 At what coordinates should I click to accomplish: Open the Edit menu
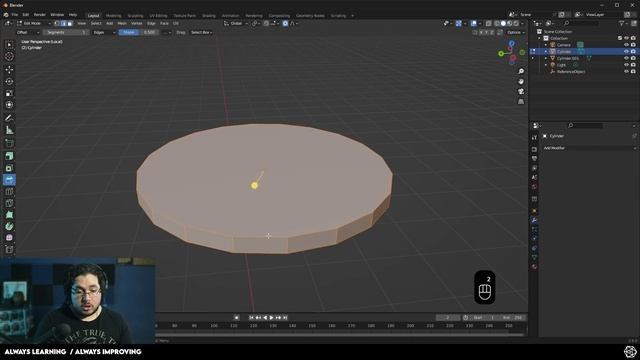pyautogui.click(x=26, y=15)
